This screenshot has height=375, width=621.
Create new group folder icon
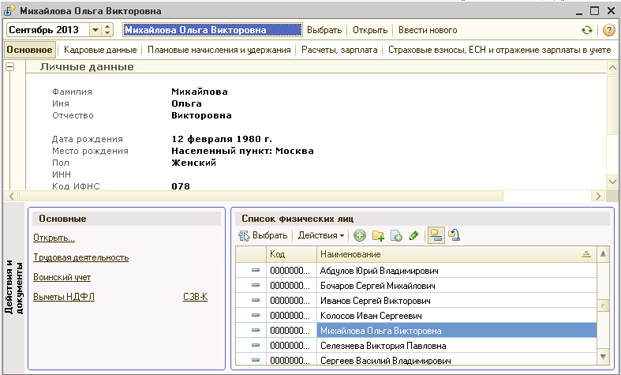[378, 236]
